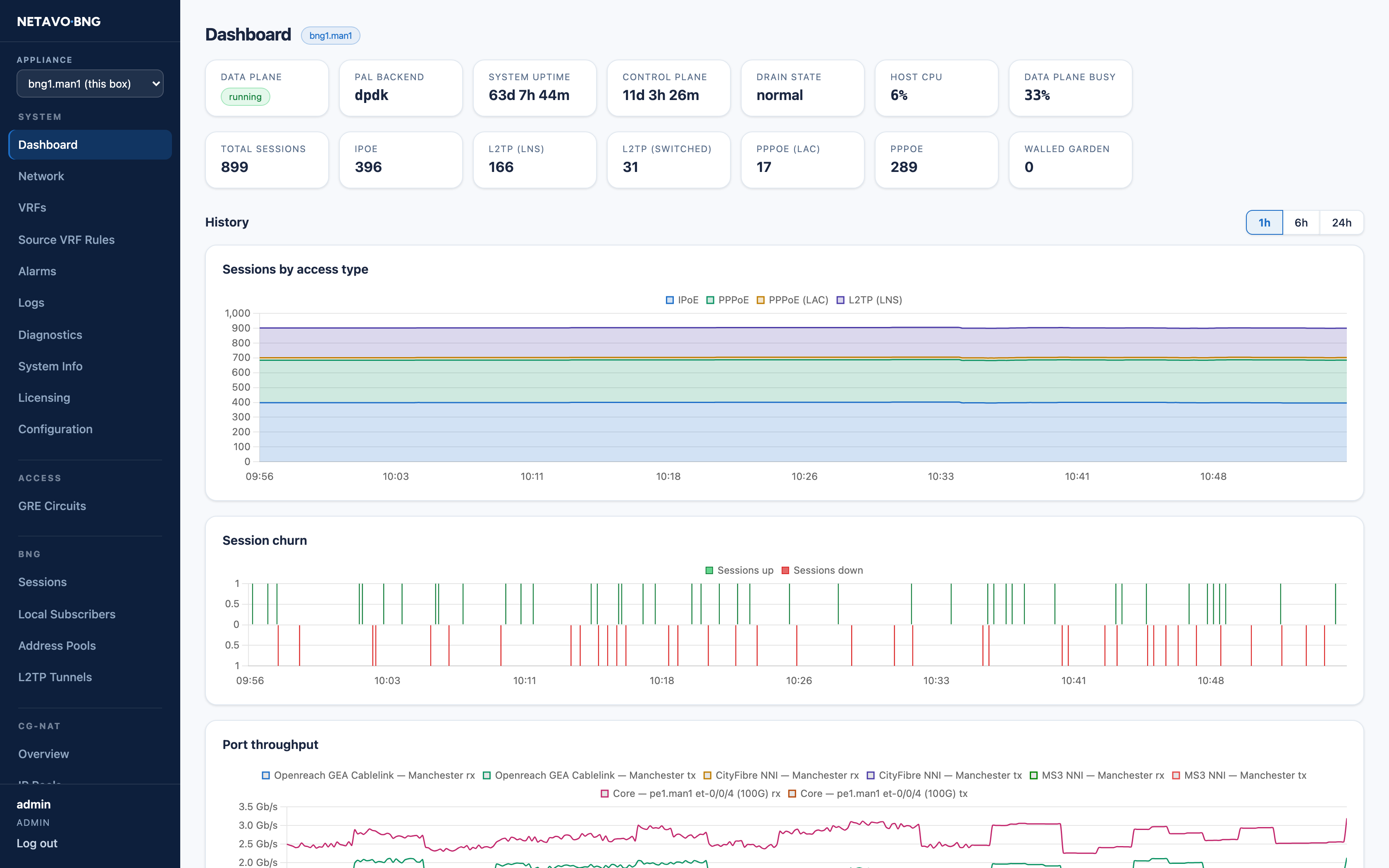Click the History section heading
Viewport: 1389px width, 868px height.
[227, 222]
